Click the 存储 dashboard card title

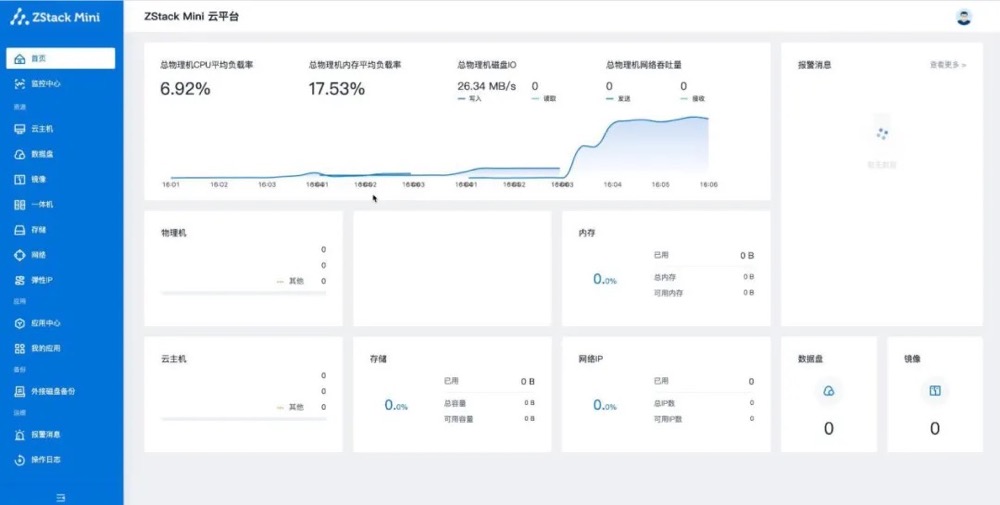point(378,359)
